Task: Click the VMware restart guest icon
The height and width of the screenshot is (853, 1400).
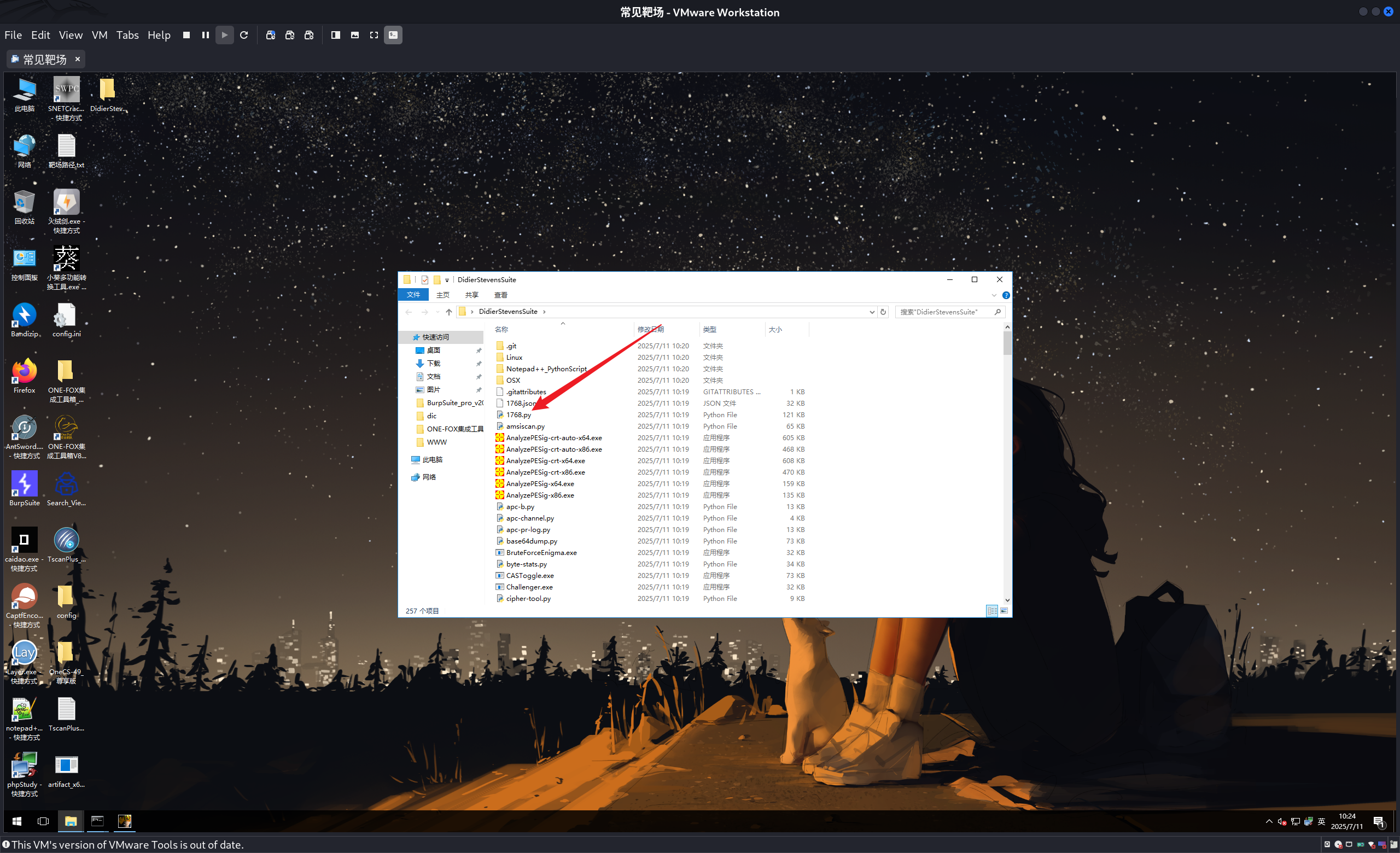Action: (x=244, y=35)
